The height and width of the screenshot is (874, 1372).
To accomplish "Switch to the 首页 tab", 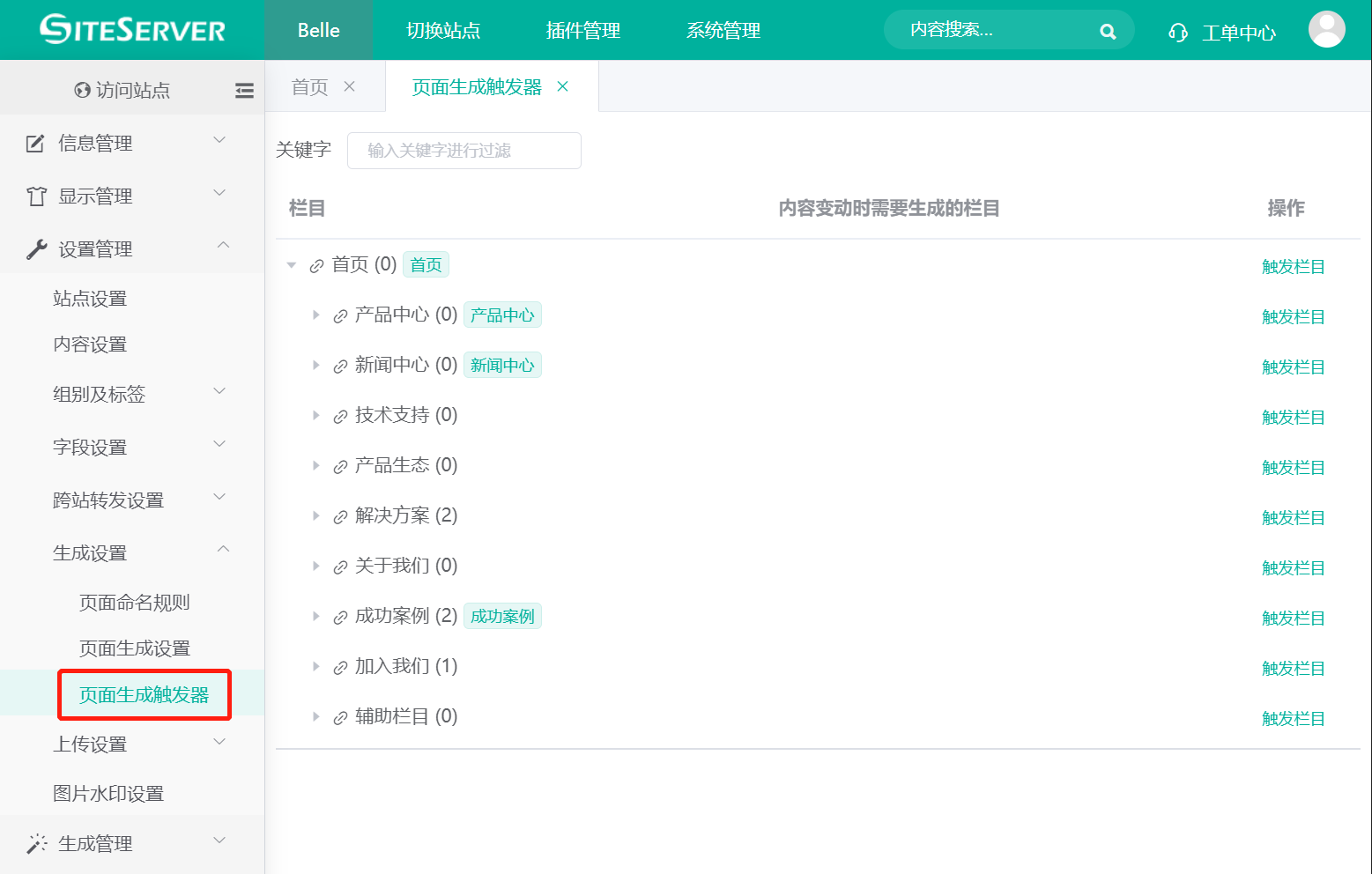I will 308,85.
